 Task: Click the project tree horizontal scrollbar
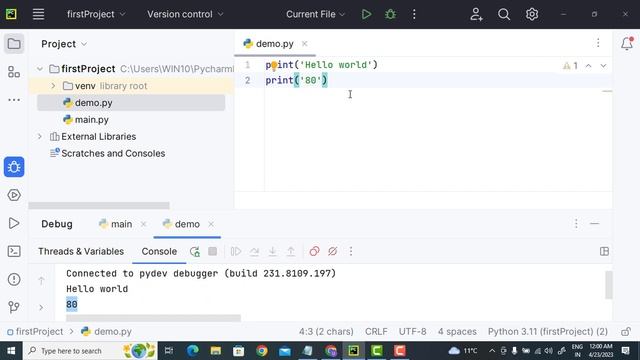pos(99,205)
